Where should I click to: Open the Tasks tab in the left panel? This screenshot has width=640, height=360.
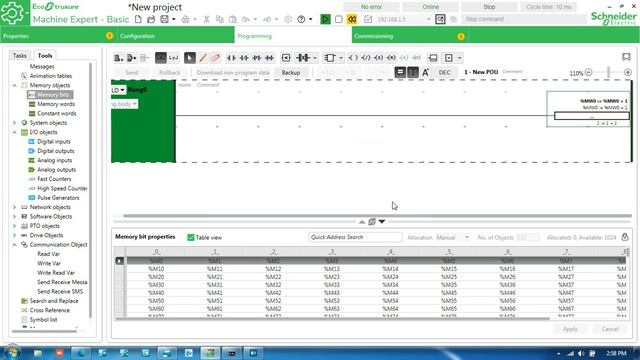coord(19,56)
